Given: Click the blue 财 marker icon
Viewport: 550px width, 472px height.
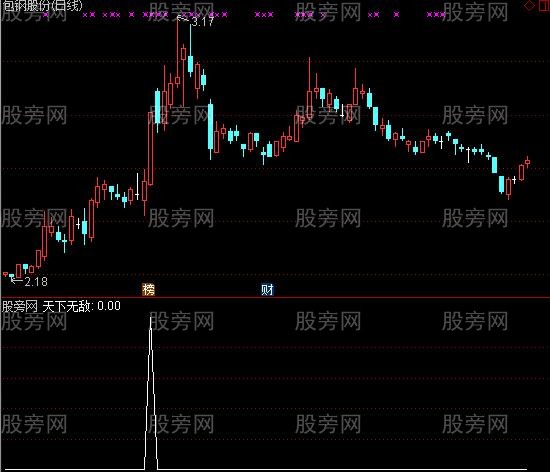Looking at the screenshot, I should [x=267, y=290].
